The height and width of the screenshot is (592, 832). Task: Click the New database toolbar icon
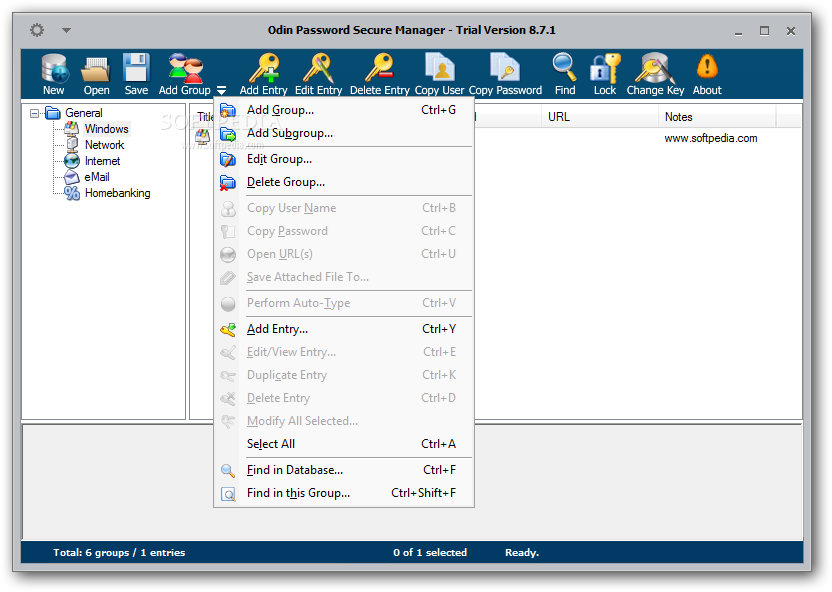point(55,68)
